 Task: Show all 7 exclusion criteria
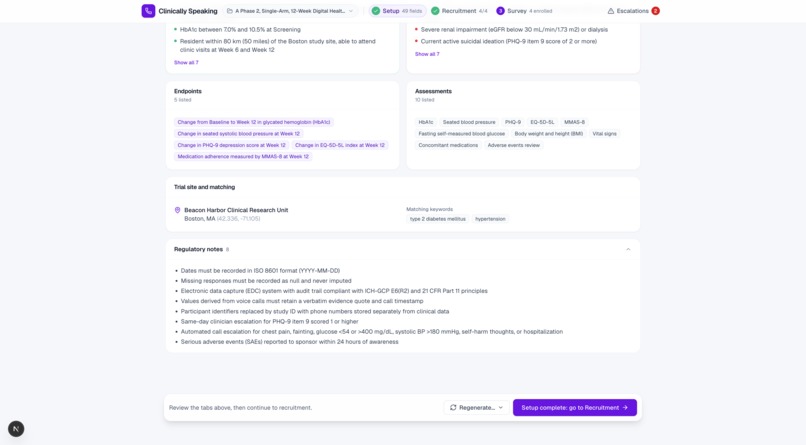(427, 54)
